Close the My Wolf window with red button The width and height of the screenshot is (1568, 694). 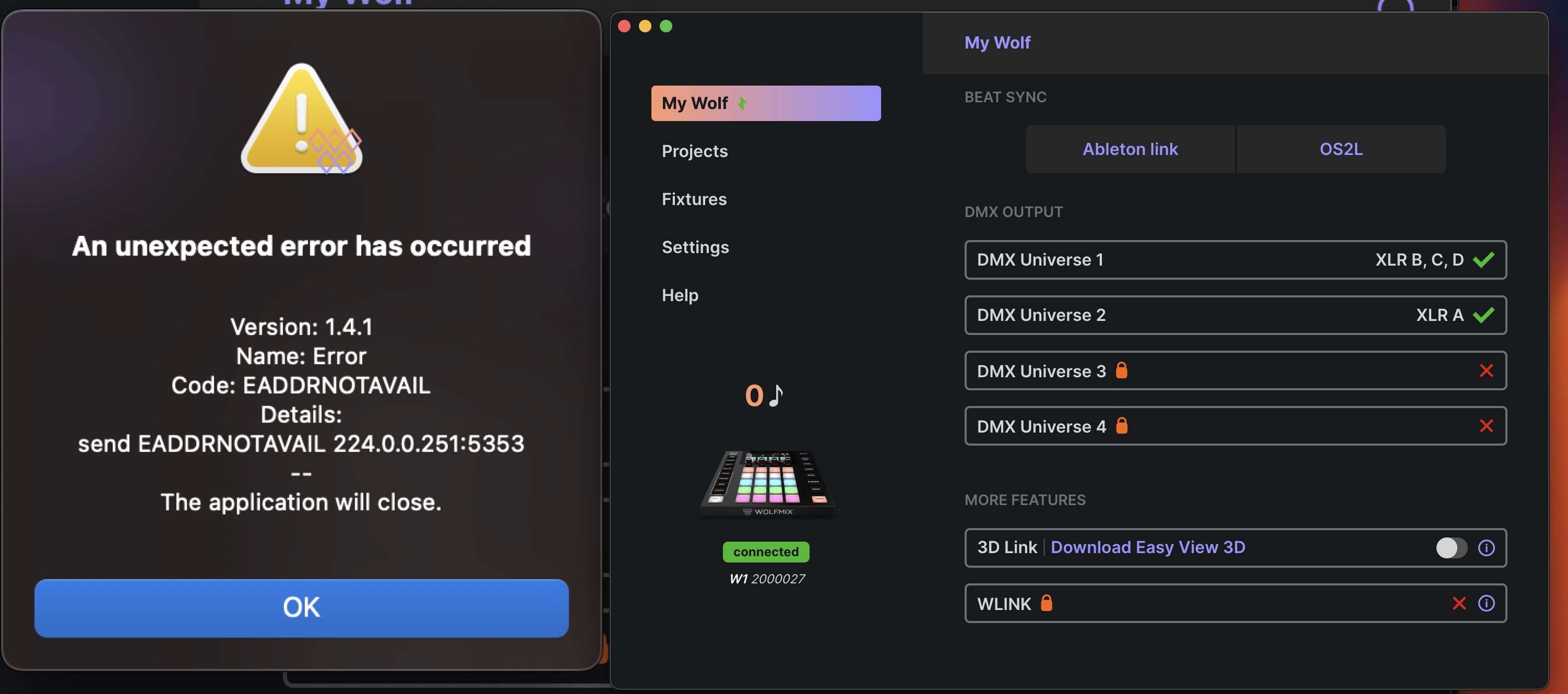(x=624, y=26)
